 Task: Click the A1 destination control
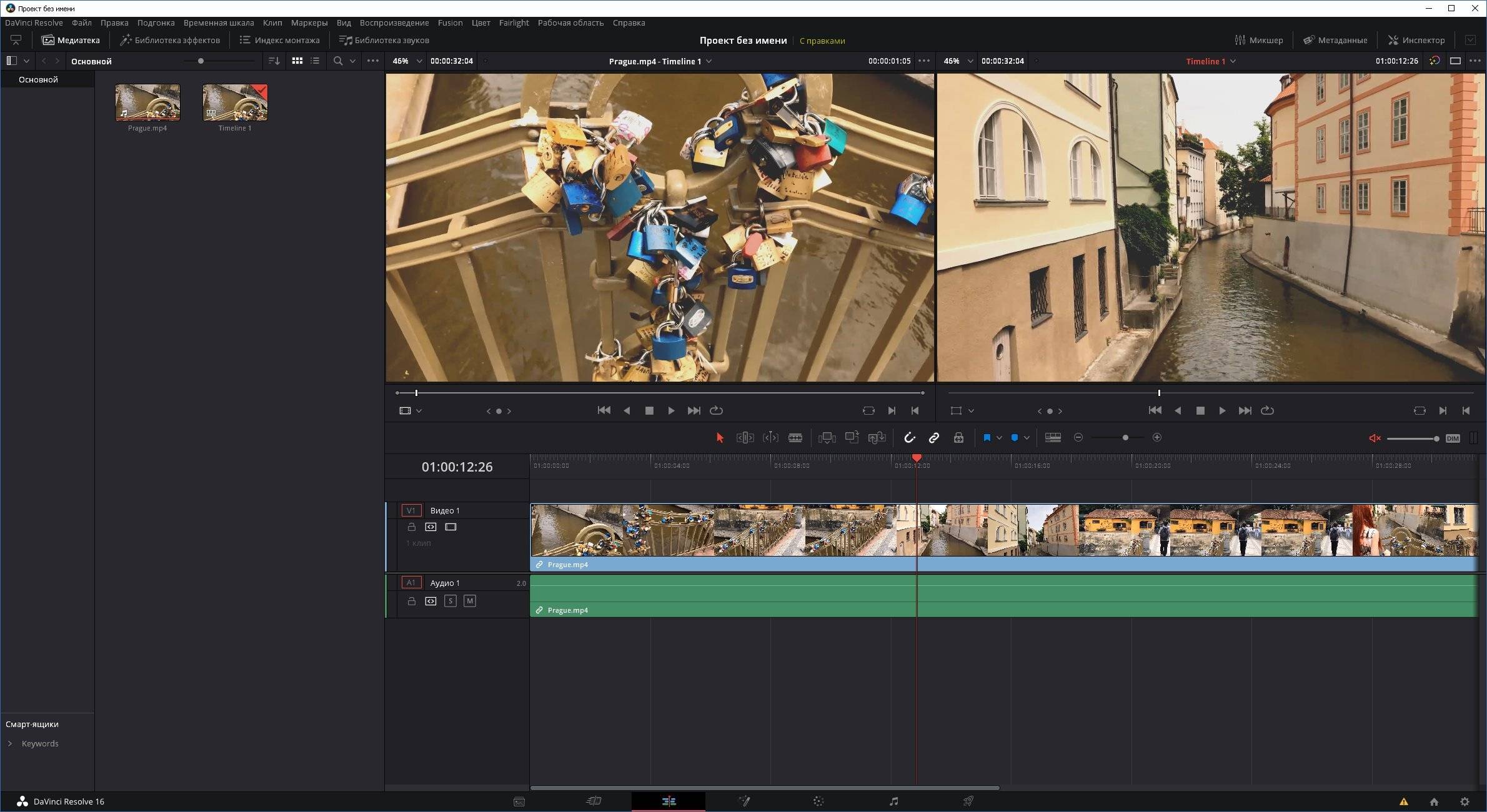tap(411, 583)
